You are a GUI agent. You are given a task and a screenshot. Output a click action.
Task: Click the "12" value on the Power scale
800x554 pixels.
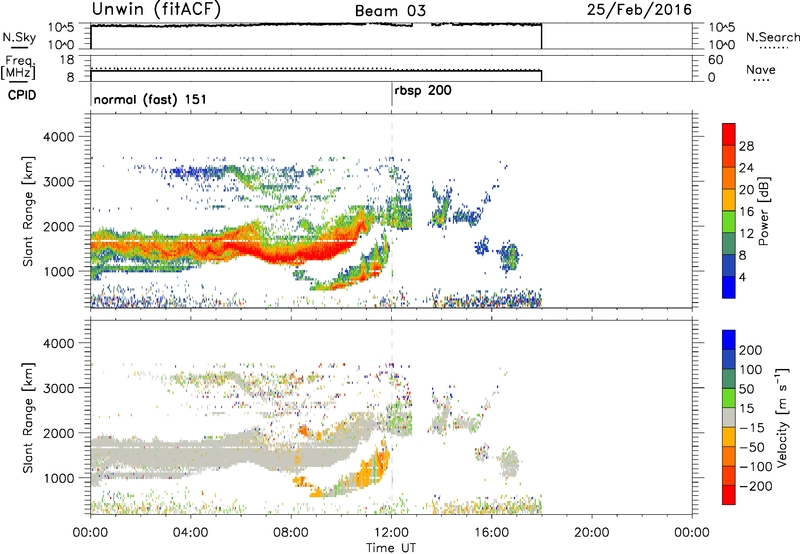(x=746, y=234)
